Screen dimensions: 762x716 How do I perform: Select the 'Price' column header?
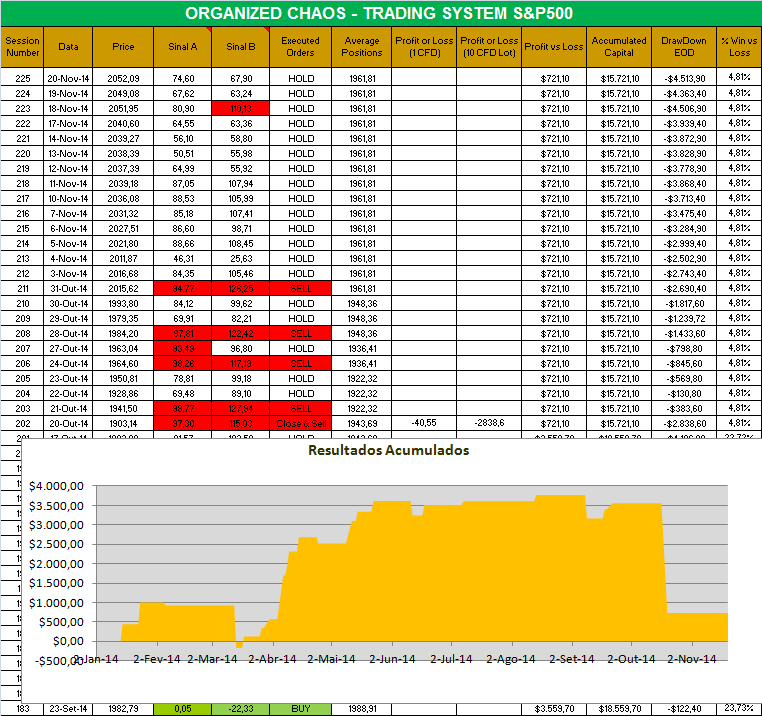[x=123, y=47]
